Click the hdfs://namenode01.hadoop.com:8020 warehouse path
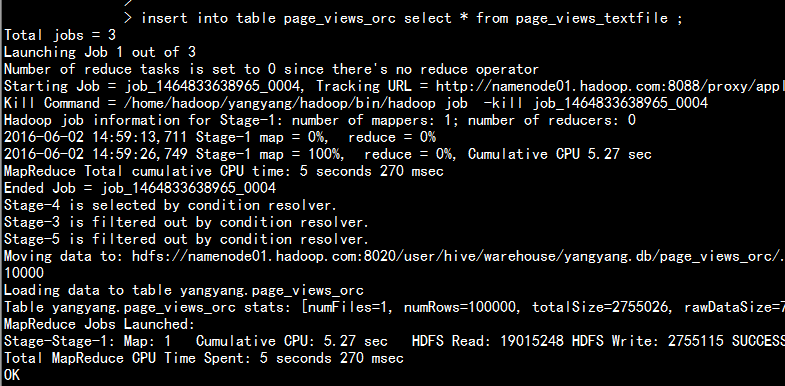 [x=458, y=256]
